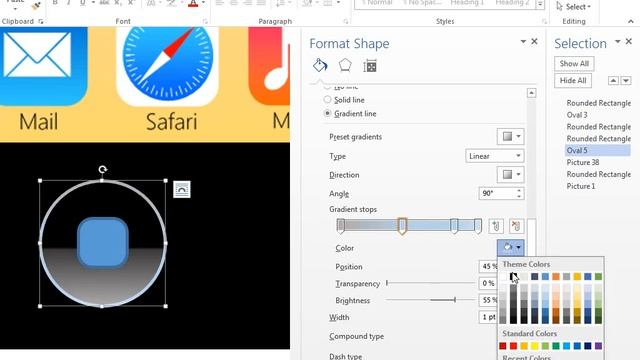Viewport: 640px width, 360px height.
Task: Pick the light blue standard color swatch
Action: coord(567,346)
